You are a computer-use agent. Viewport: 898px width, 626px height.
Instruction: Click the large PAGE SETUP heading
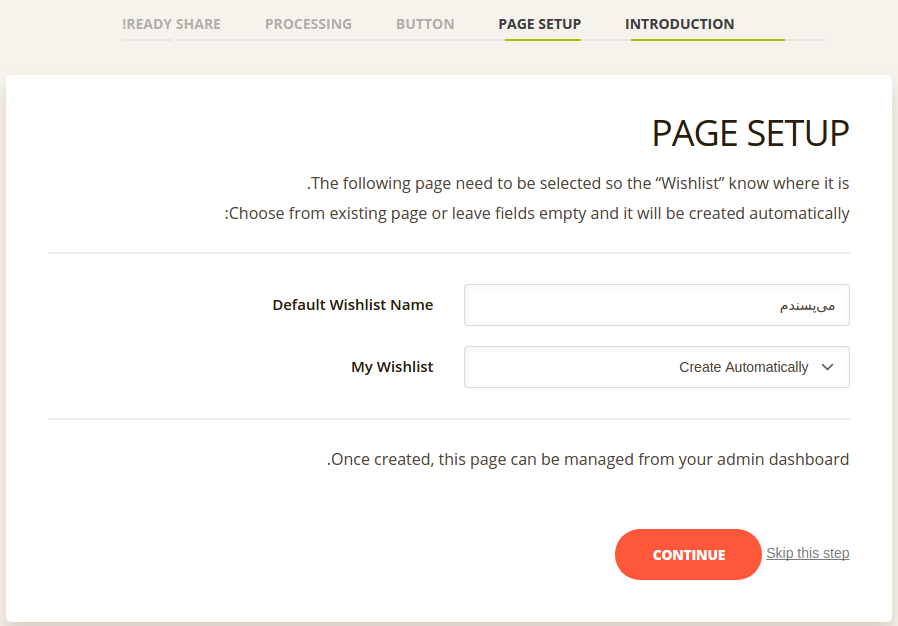750,133
